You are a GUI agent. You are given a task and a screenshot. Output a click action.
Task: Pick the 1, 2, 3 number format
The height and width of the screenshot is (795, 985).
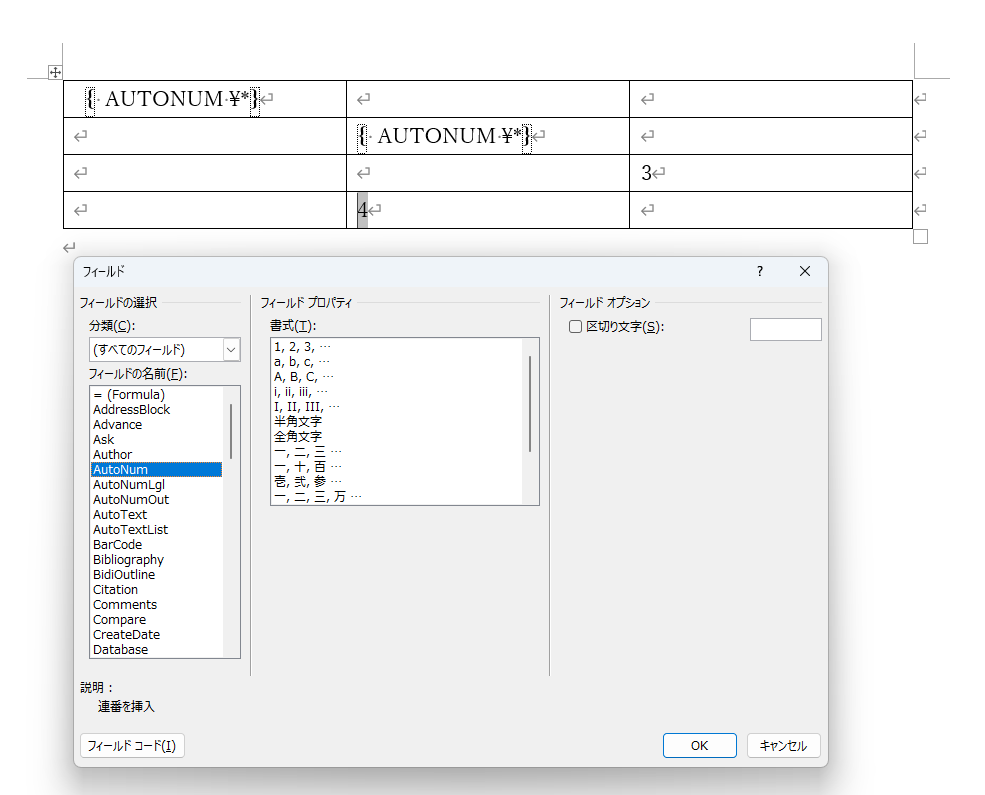pyautogui.click(x=301, y=346)
